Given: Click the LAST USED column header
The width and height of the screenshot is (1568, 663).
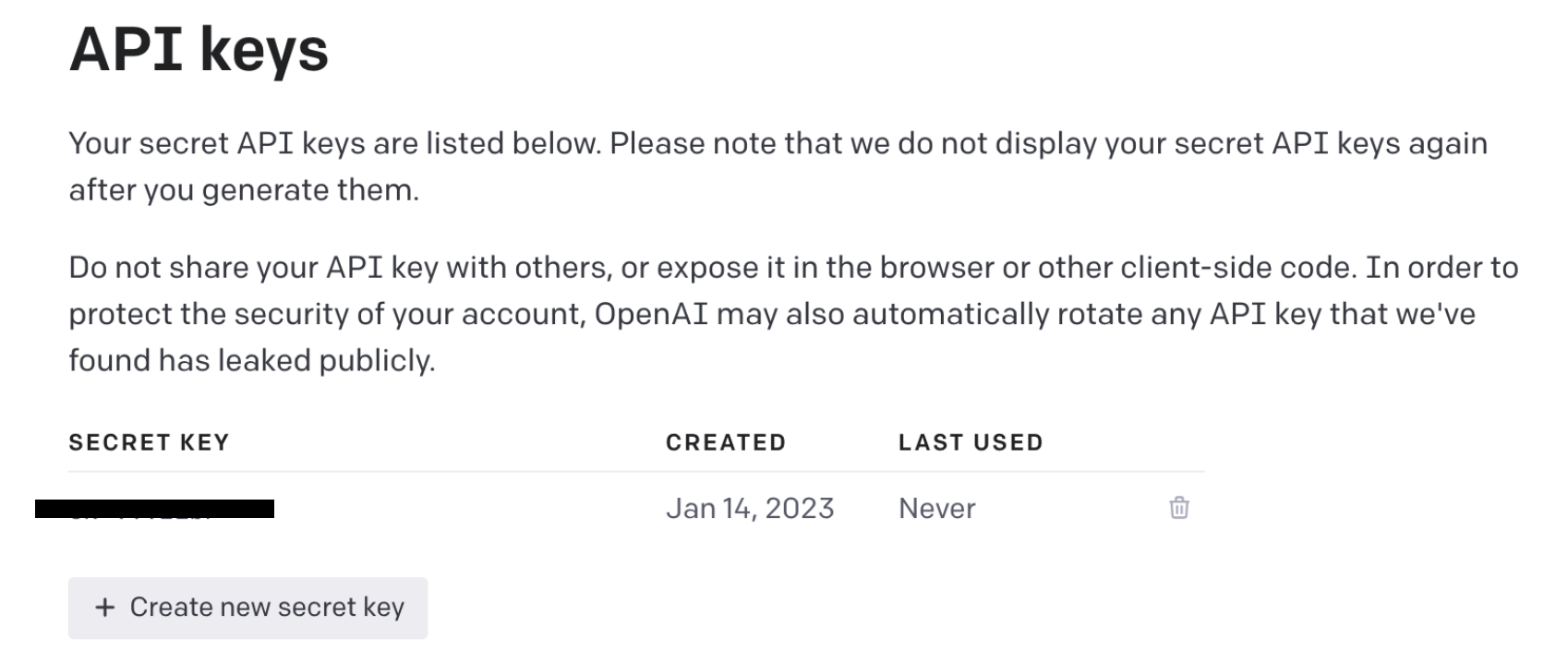Looking at the screenshot, I should (971, 442).
